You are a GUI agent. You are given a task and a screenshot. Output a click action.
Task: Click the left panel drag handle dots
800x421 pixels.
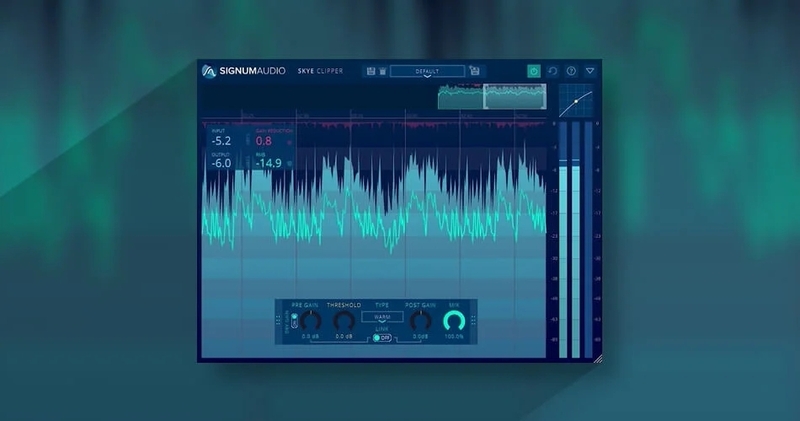point(278,320)
